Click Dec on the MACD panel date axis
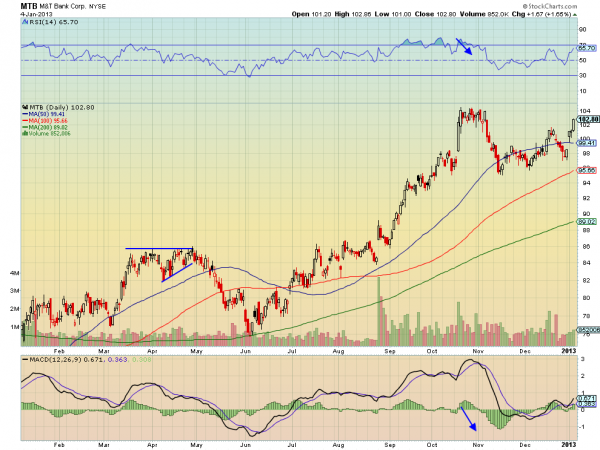Image resolution: width=600 pixels, height=450 pixels. point(525,445)
